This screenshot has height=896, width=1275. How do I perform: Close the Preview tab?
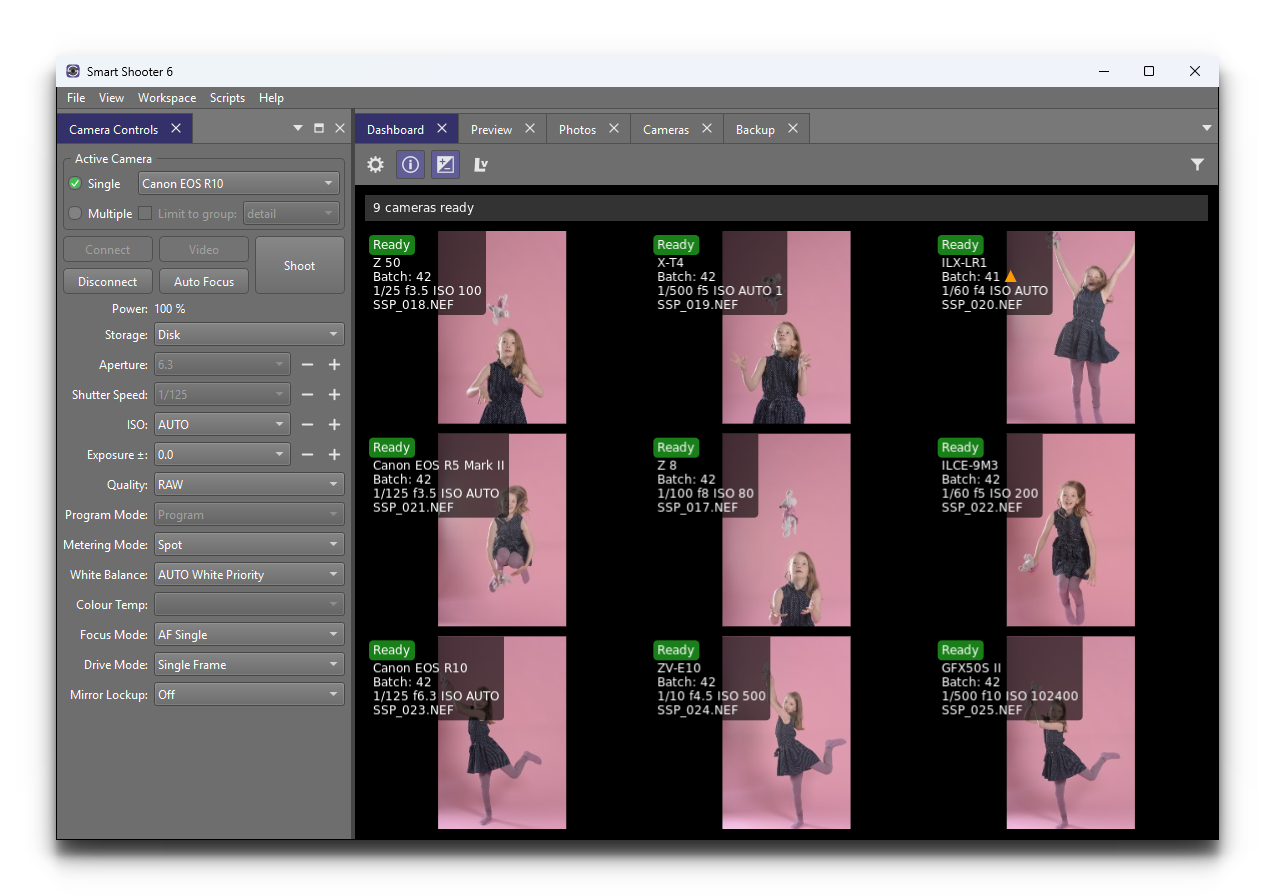tap(530, 128)
